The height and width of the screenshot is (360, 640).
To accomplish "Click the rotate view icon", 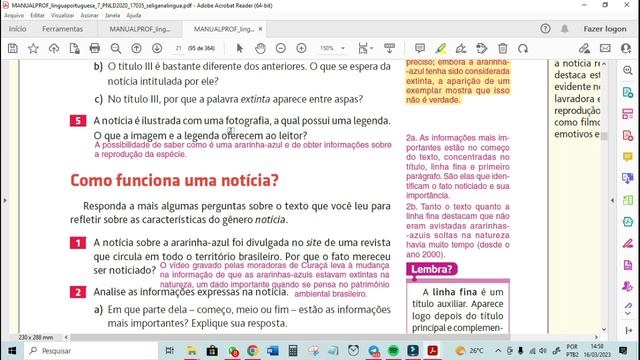I will (523, 48).
